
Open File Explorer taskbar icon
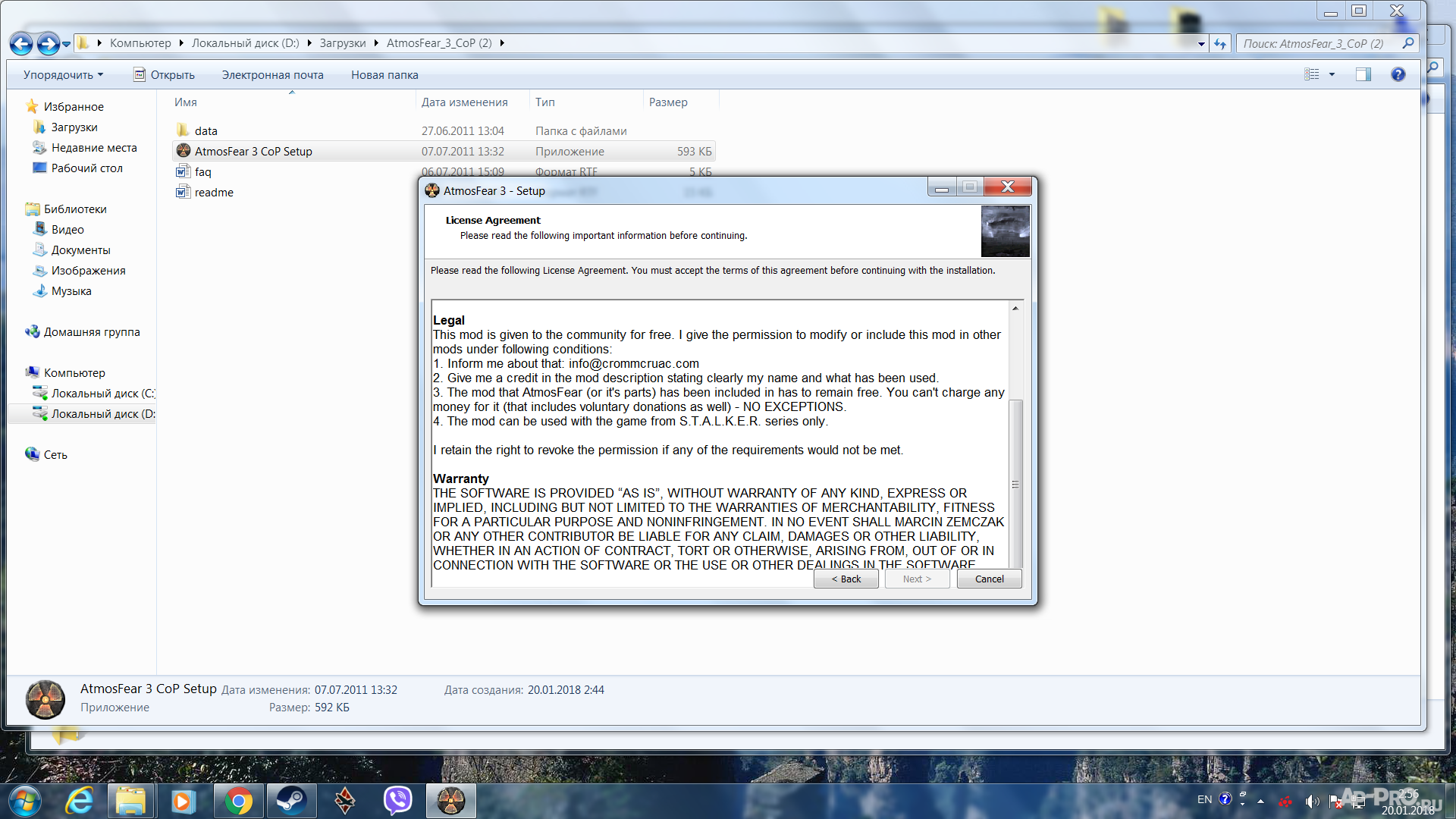[131, 801]
